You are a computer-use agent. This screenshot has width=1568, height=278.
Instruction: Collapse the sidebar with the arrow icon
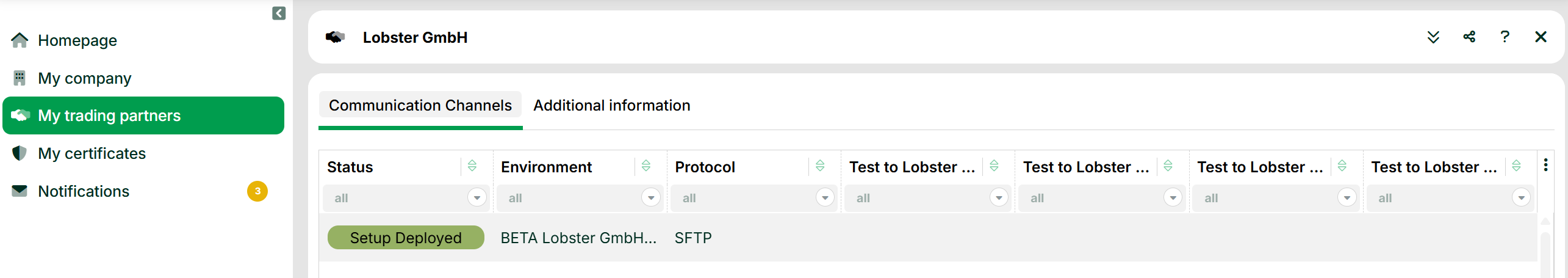[279, 13]
